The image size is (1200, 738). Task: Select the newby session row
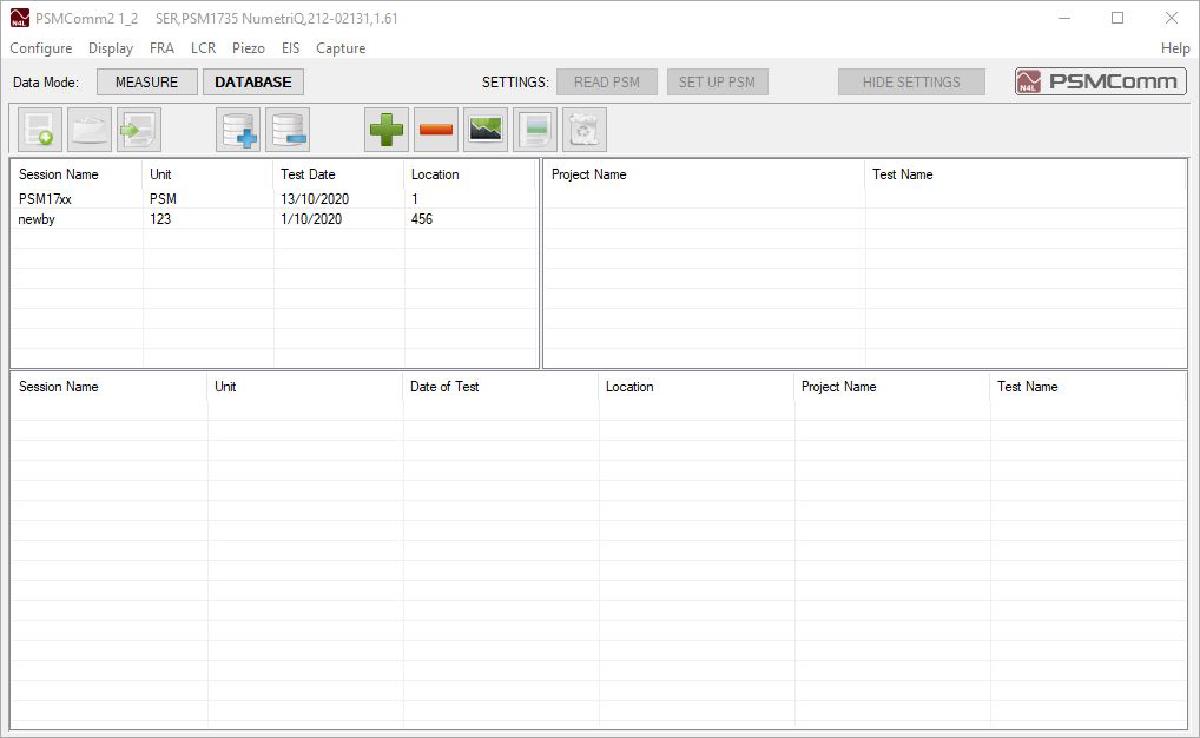tap(76, 219)
